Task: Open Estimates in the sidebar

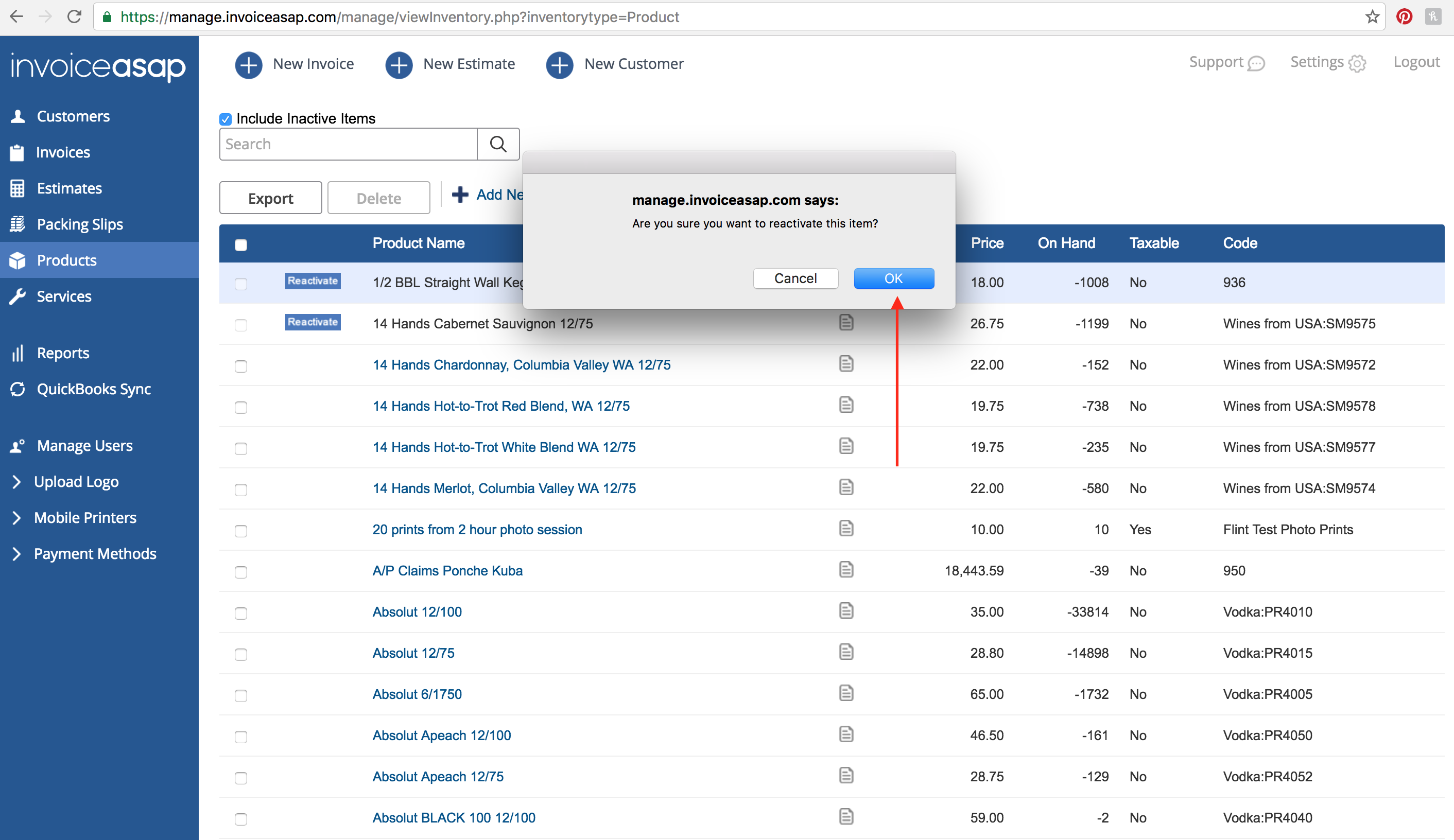Action: 69,188
